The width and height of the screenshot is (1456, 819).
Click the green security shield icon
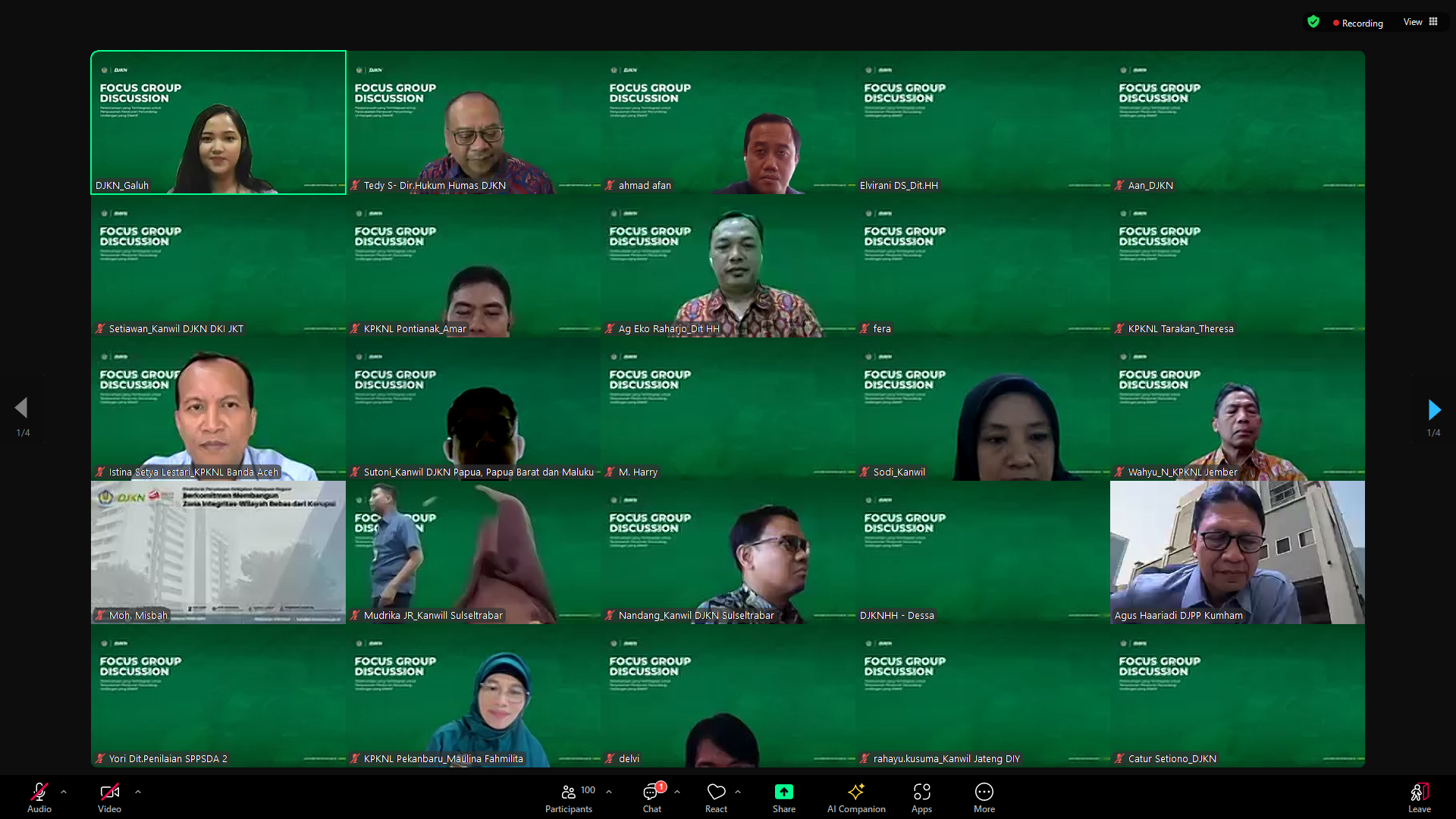point(1313,22)
